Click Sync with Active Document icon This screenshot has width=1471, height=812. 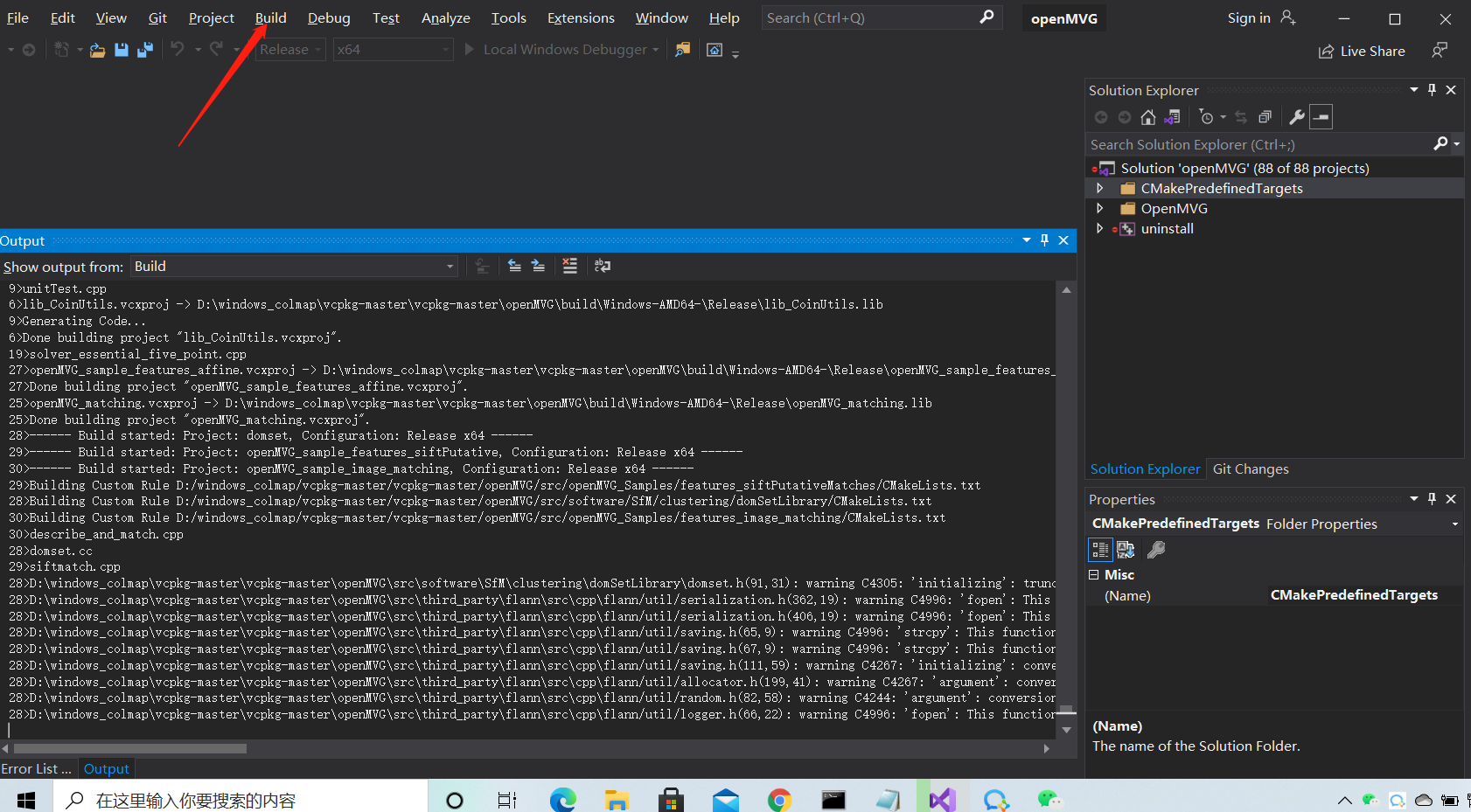pyautogui.click(x=1172, y=116)
